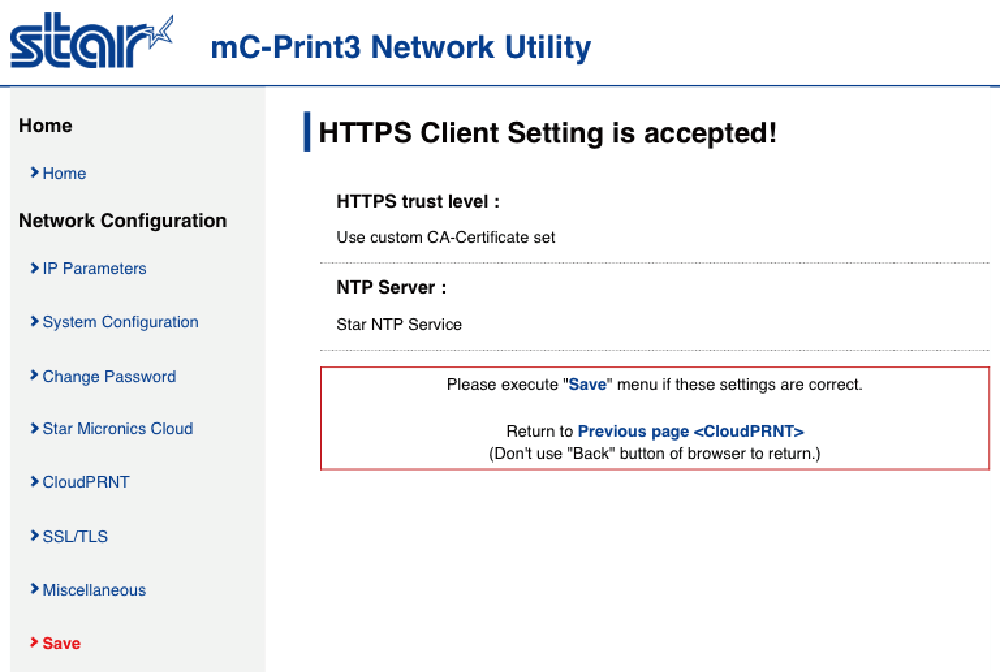Select Star Micronics Cloud in sidebar
Image resolution: width=1000 pixels, height=672 pixels.
[118, 428]
